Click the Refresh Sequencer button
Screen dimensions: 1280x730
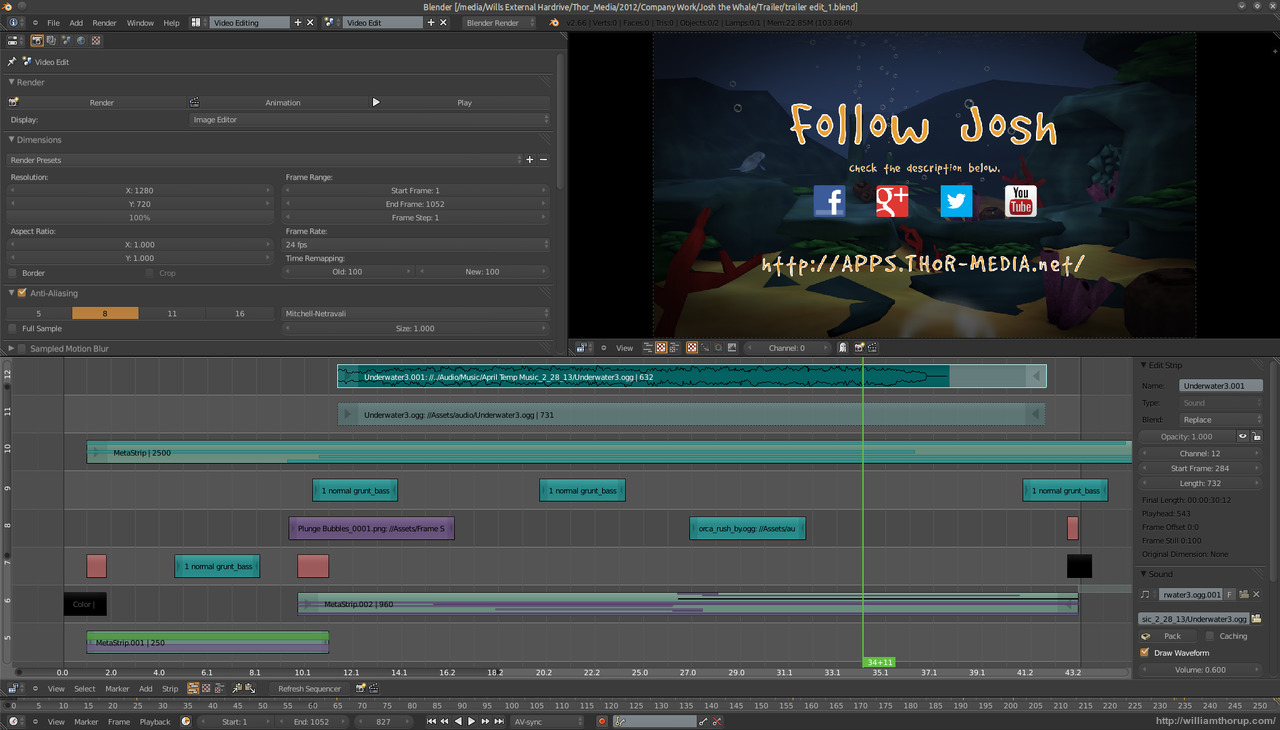pyautogui.click(x=309, y=689)
